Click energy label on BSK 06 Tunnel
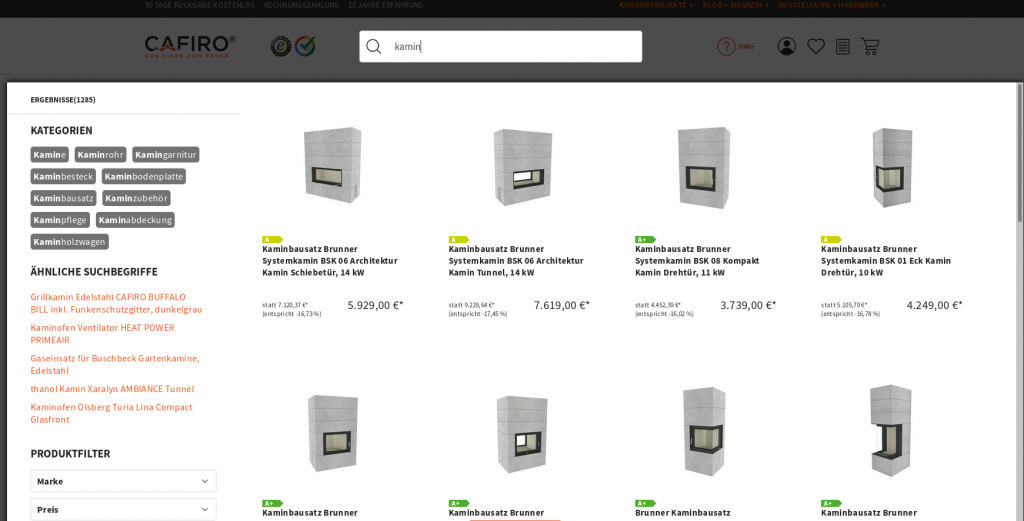The width and height of the screenshot is (1024, 521). pyautogui.click(x=458, y=240)
